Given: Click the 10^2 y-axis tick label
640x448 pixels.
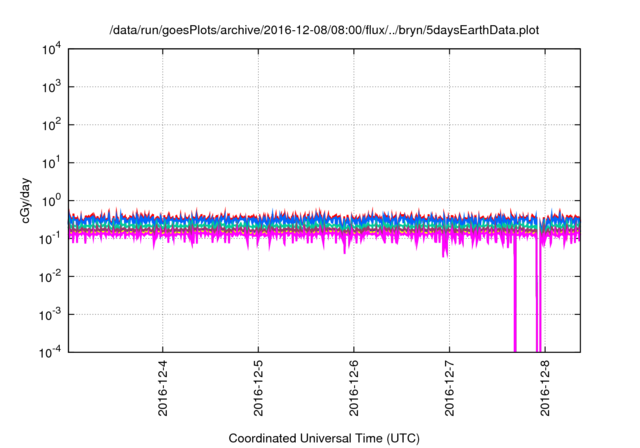Looking at the screenshot, I should (x=51, y=125).
